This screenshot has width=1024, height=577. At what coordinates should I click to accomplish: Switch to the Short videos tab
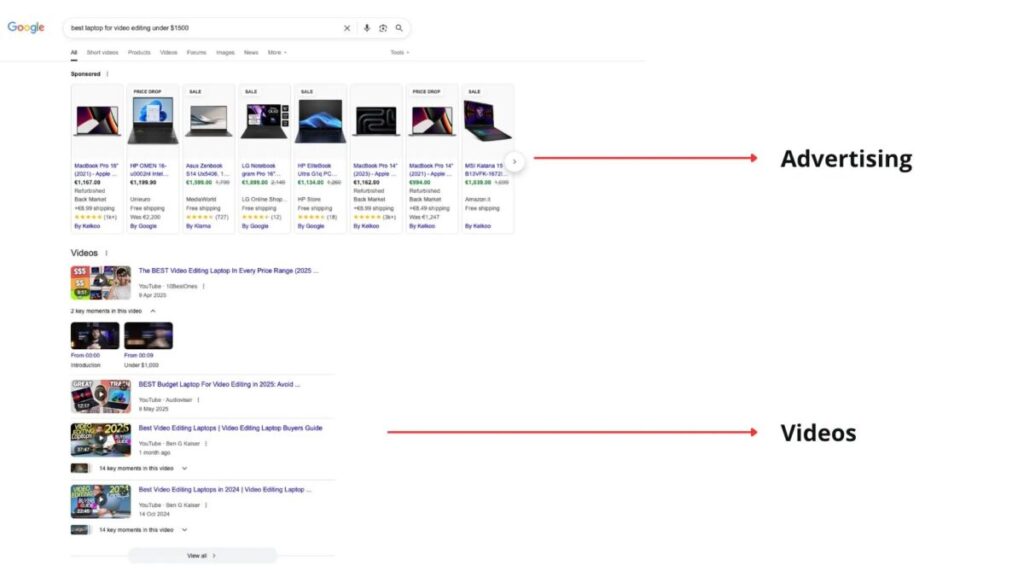point(102,52)
